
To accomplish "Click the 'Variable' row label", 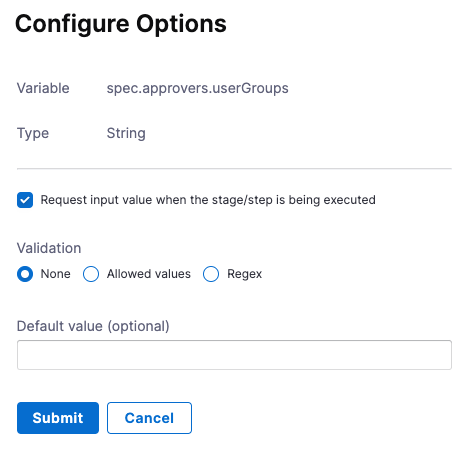I will coord(43,88).
